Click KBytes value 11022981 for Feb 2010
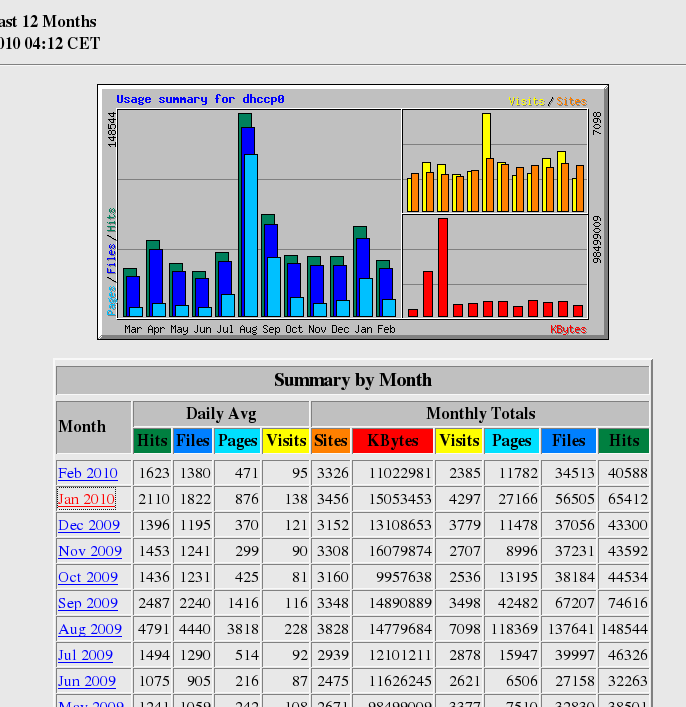686x707 pixels. tap(400, 473)
